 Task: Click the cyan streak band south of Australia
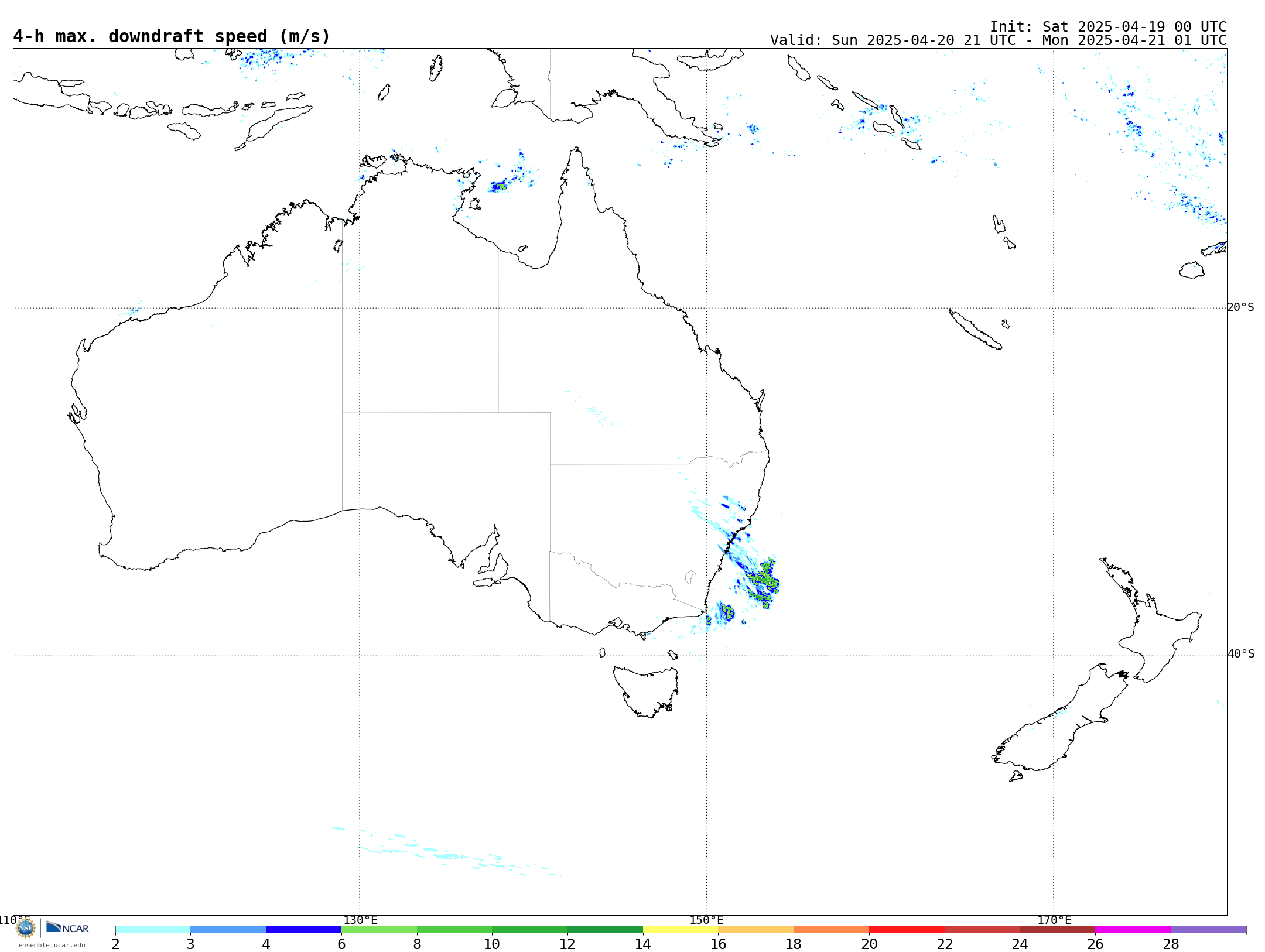(446, 852)
